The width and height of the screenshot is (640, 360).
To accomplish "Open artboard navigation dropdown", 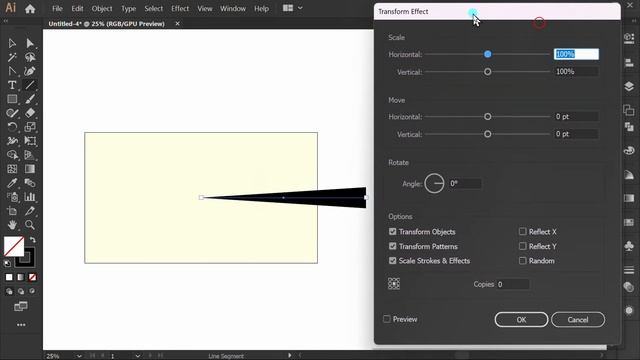I will pyautogui.click(x=138, y=356).
